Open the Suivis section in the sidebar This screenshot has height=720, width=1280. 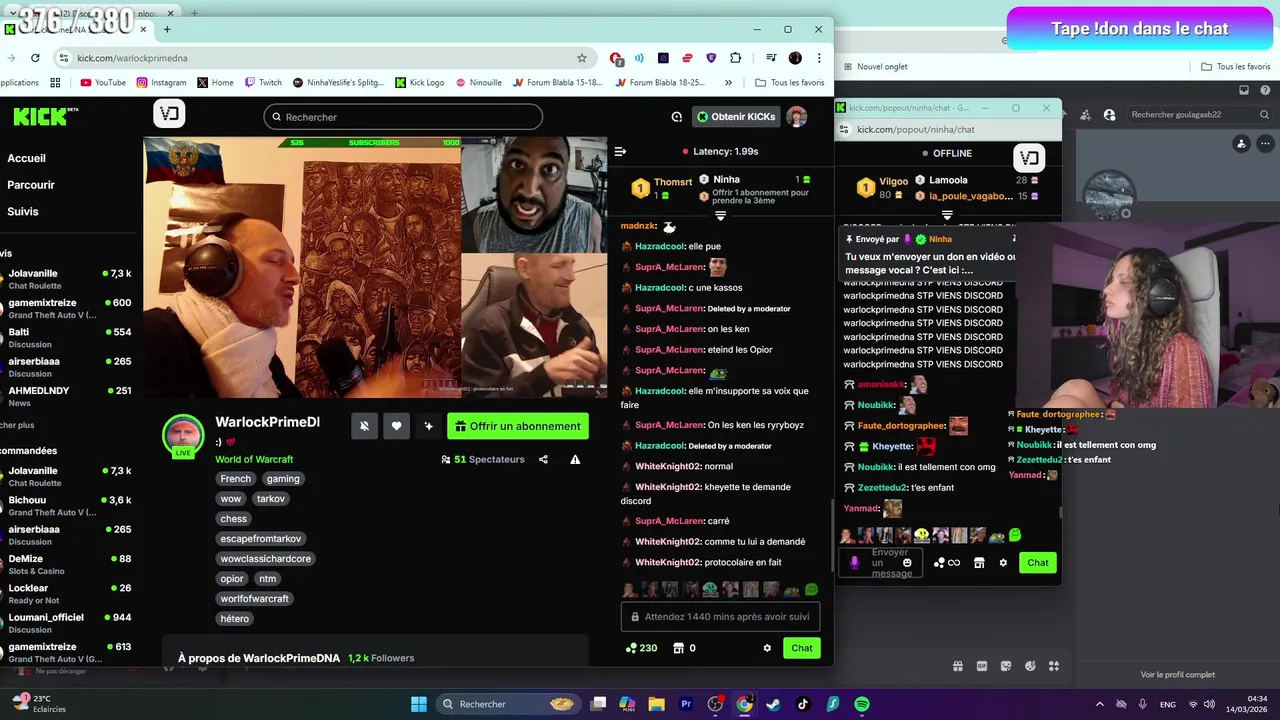click(x=23, y=212)
